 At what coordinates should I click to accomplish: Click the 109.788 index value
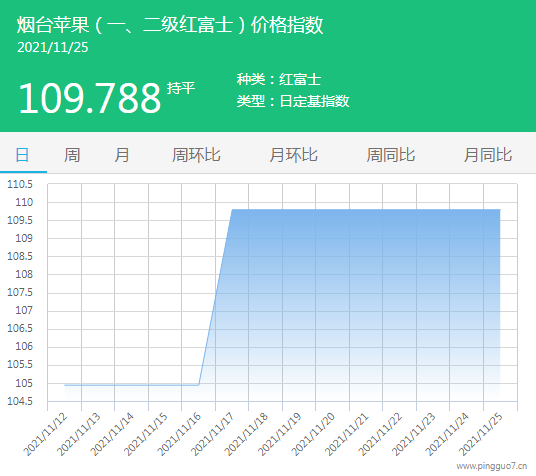coord(90,98)
